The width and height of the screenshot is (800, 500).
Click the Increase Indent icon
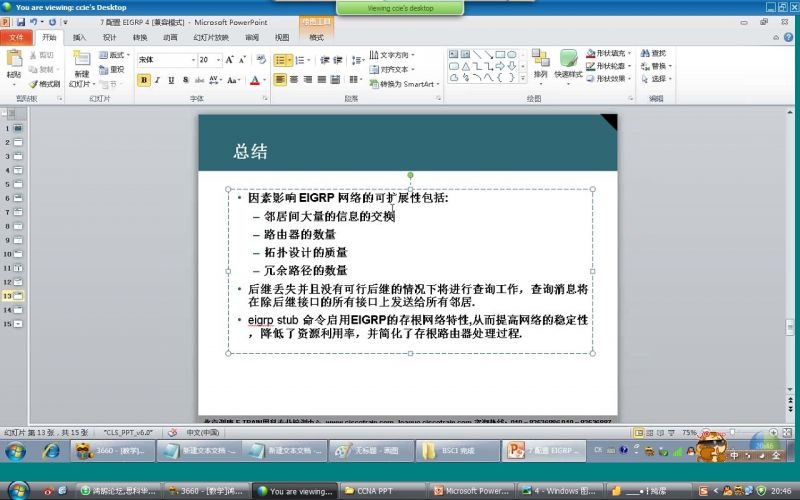tap(338, 60)
